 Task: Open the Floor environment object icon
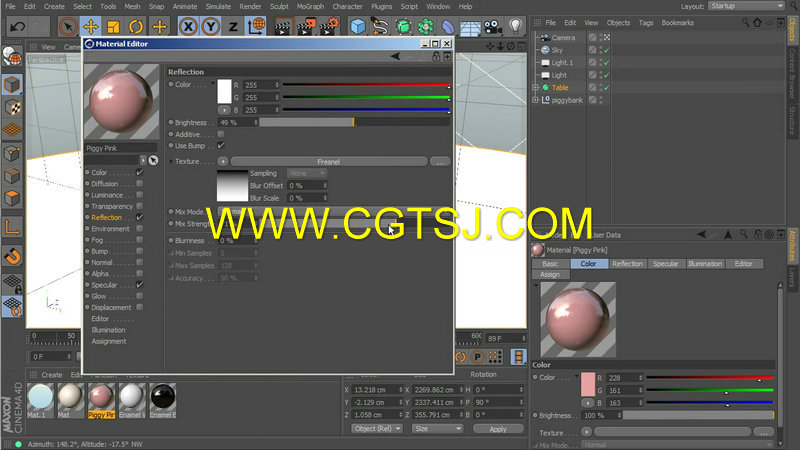click(x=470, y=26)
